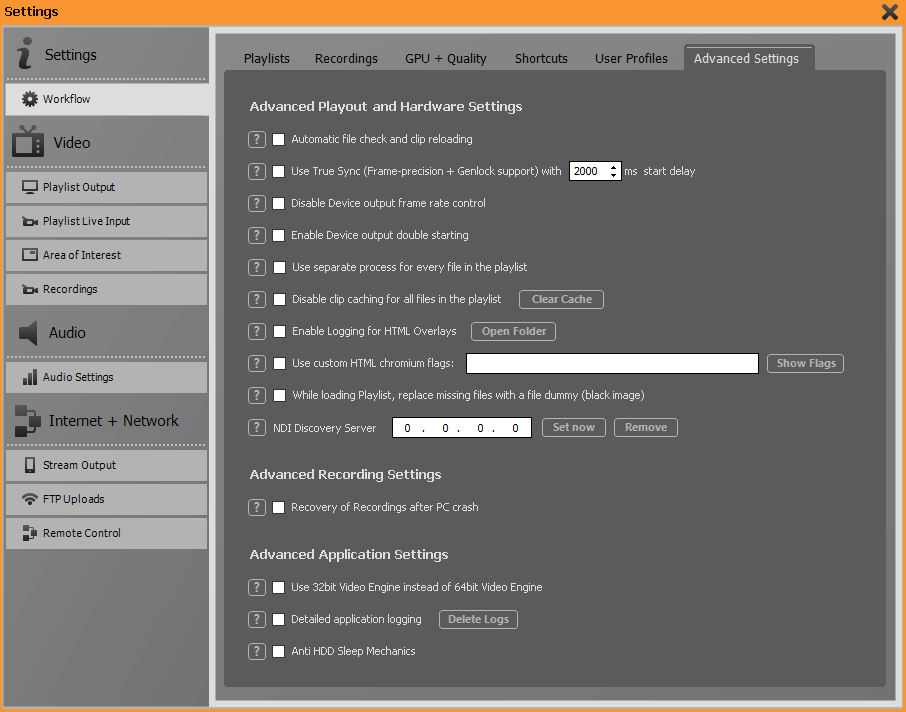Open help for Device output double starting
Image resolution: width=906 pixels, height=712 pixels.
tap(257, 235)
